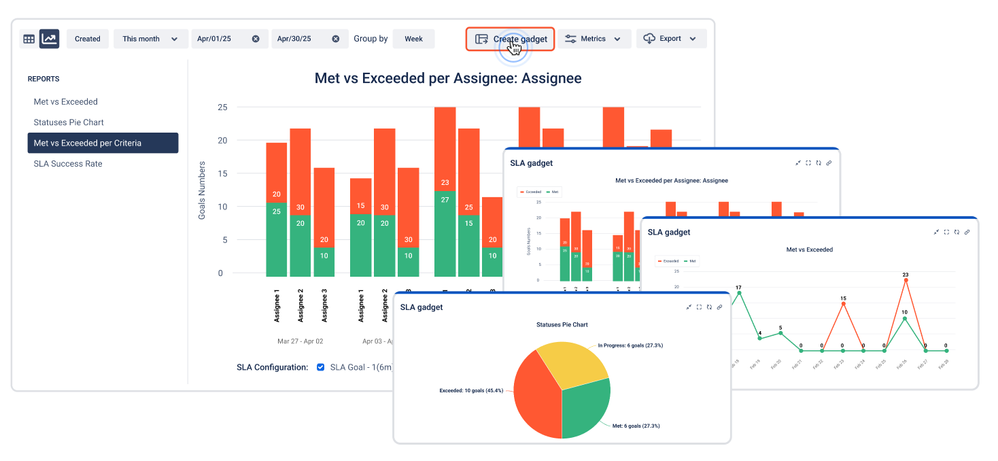Screen dimensions: 998x461
Task: Toggle Met legend in Assignee bar gadget
Action: (552, 191)
